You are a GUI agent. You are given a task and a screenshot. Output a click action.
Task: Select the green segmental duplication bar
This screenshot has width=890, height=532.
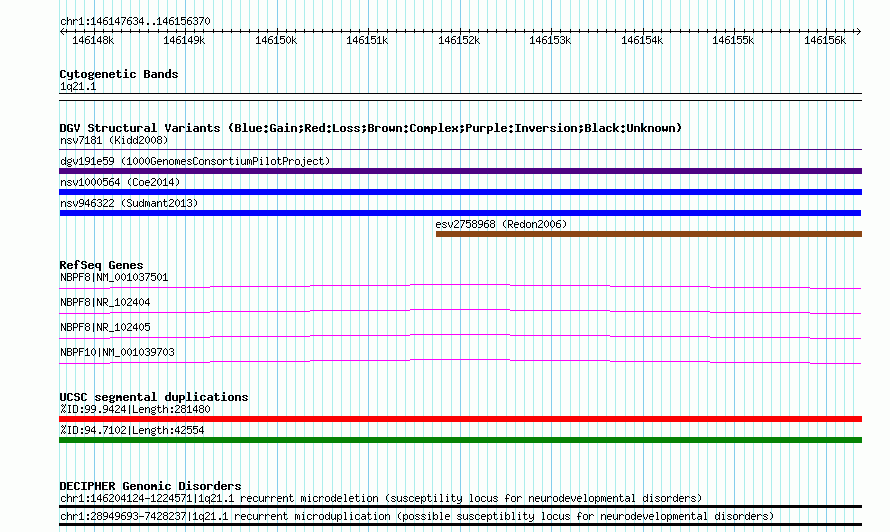click(460, 440)
